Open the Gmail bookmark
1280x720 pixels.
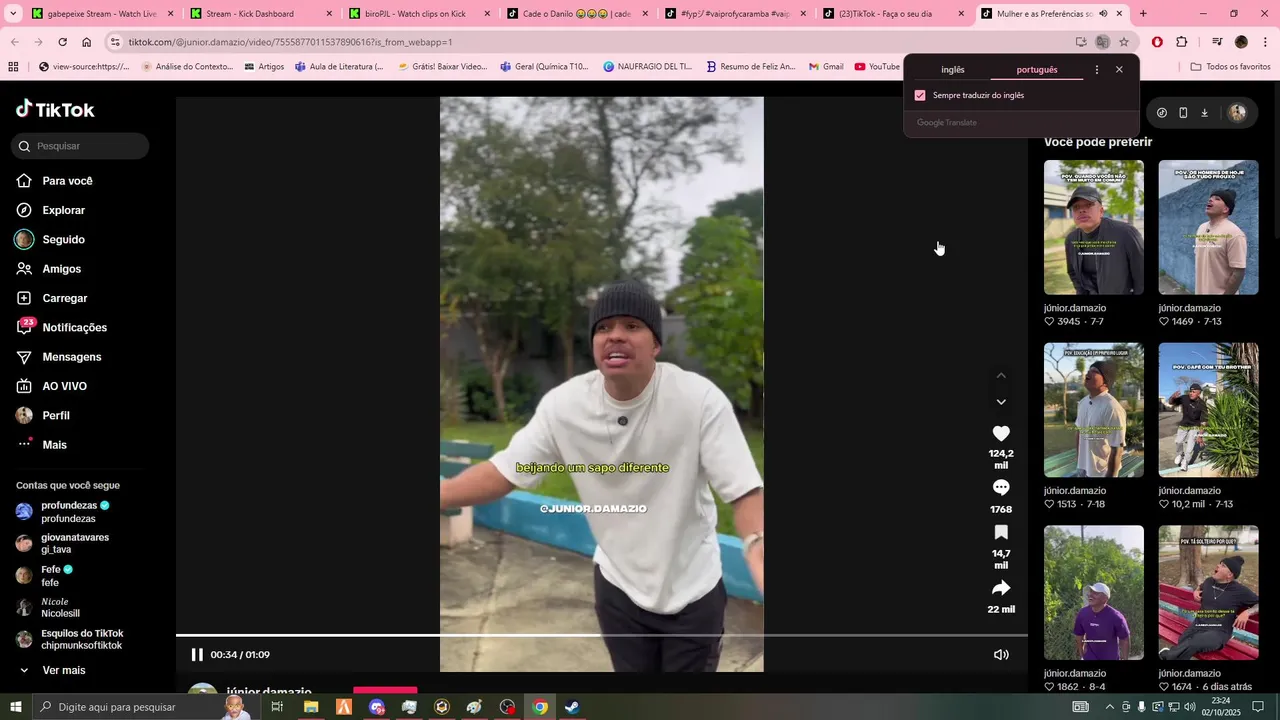click(x=826, y=67)
